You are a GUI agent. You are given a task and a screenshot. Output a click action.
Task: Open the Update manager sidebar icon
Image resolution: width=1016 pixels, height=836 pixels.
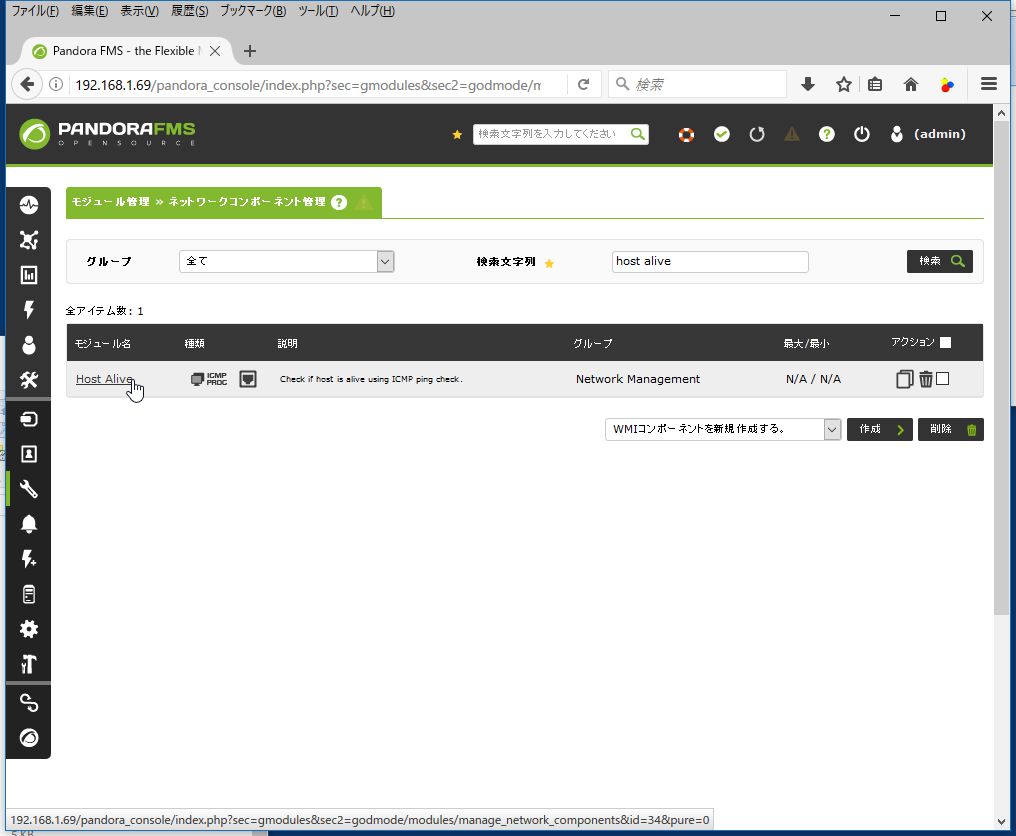pyautogui.click(x=29, y=738)
